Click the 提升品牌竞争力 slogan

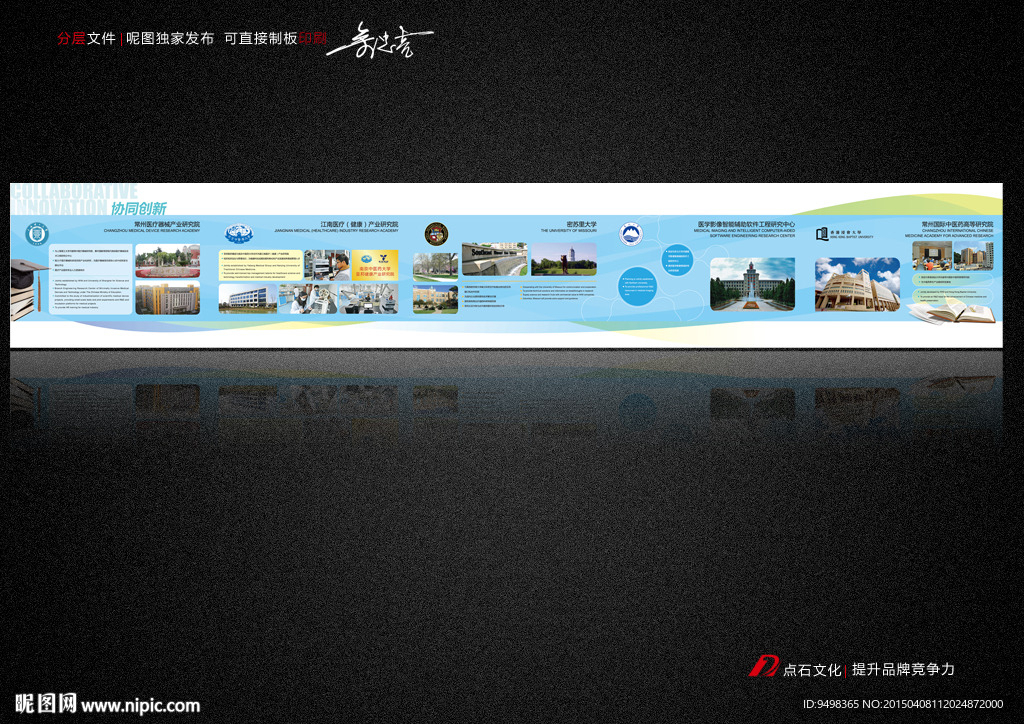[x=903, y=669]
